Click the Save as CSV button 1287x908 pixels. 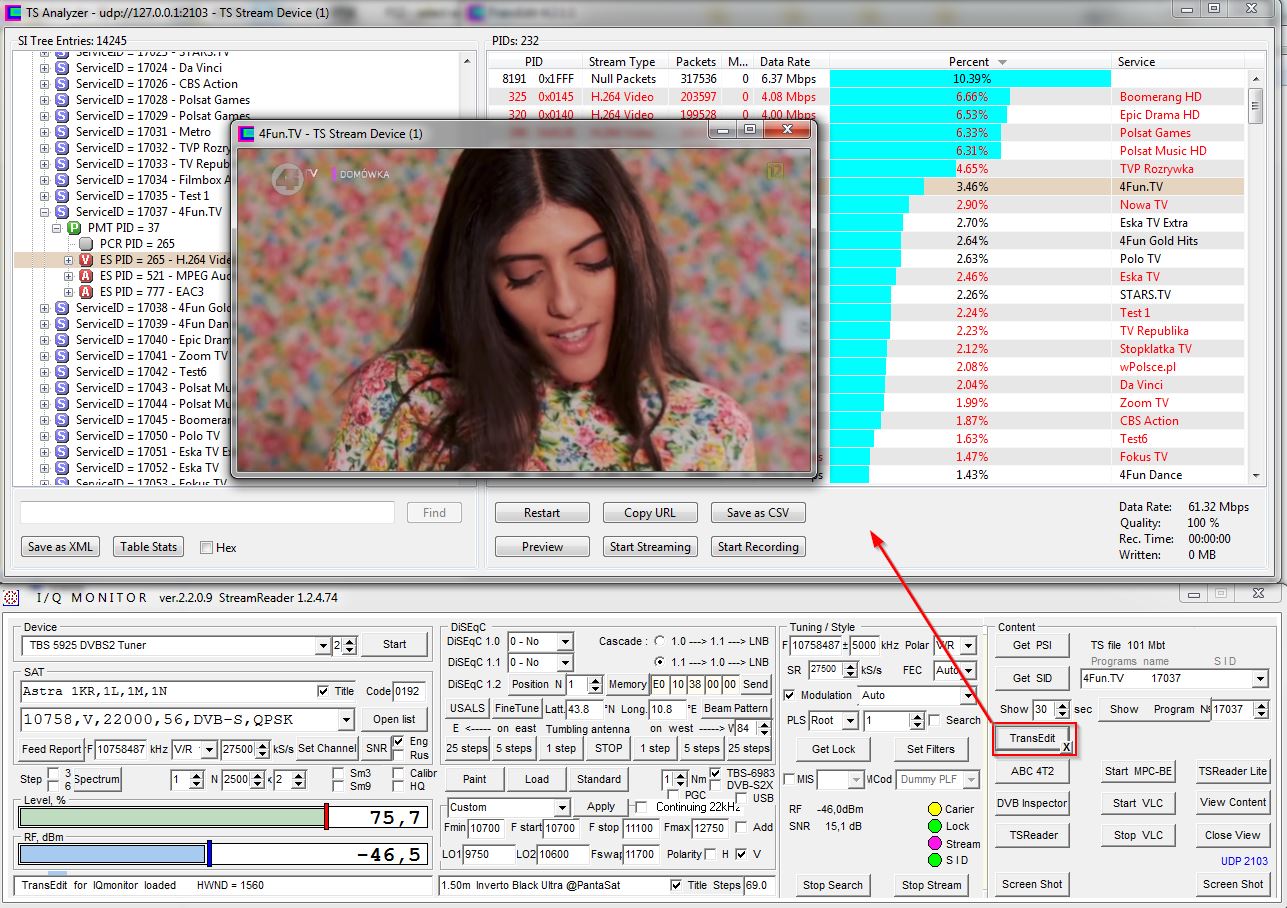point(758,513)
